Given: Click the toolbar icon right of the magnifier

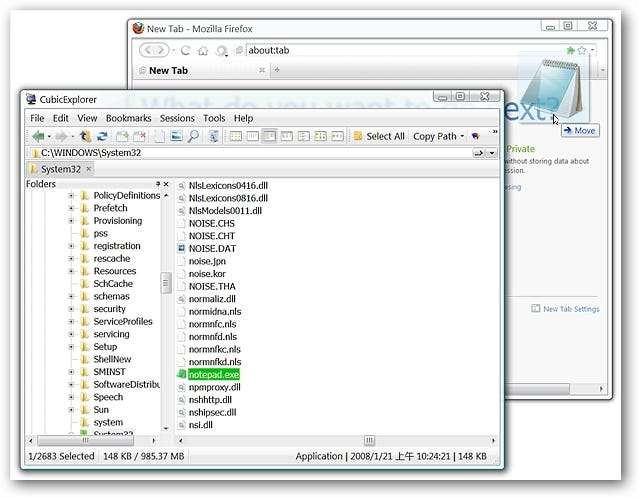Looking at the screenshot, I should point(214,136).
